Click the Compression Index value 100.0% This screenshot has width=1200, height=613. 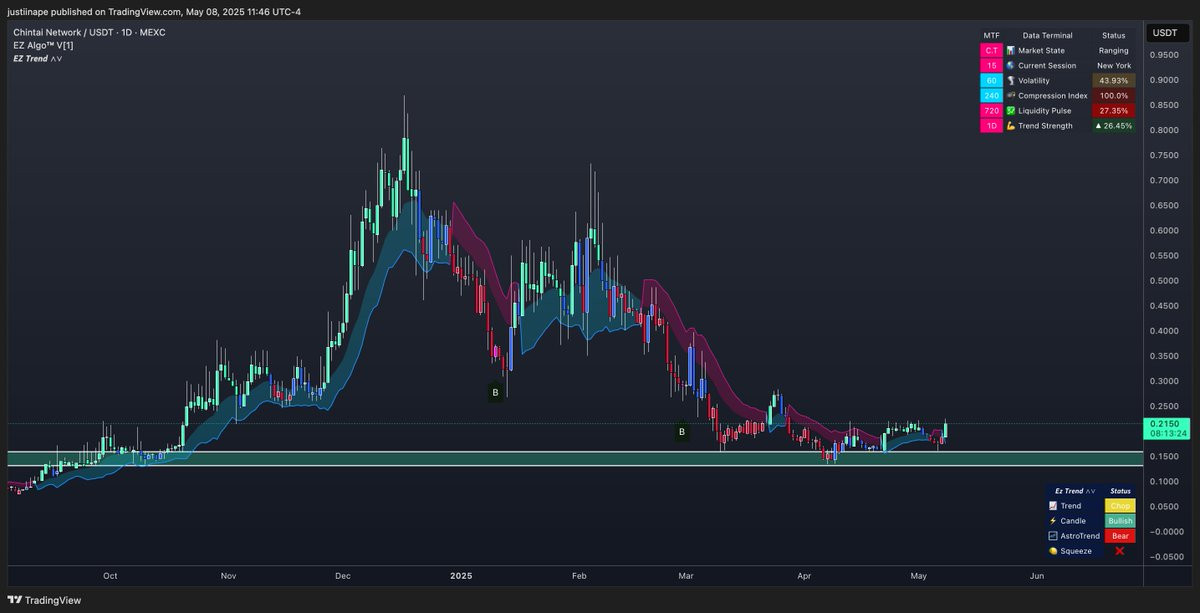coord(1113,95)
